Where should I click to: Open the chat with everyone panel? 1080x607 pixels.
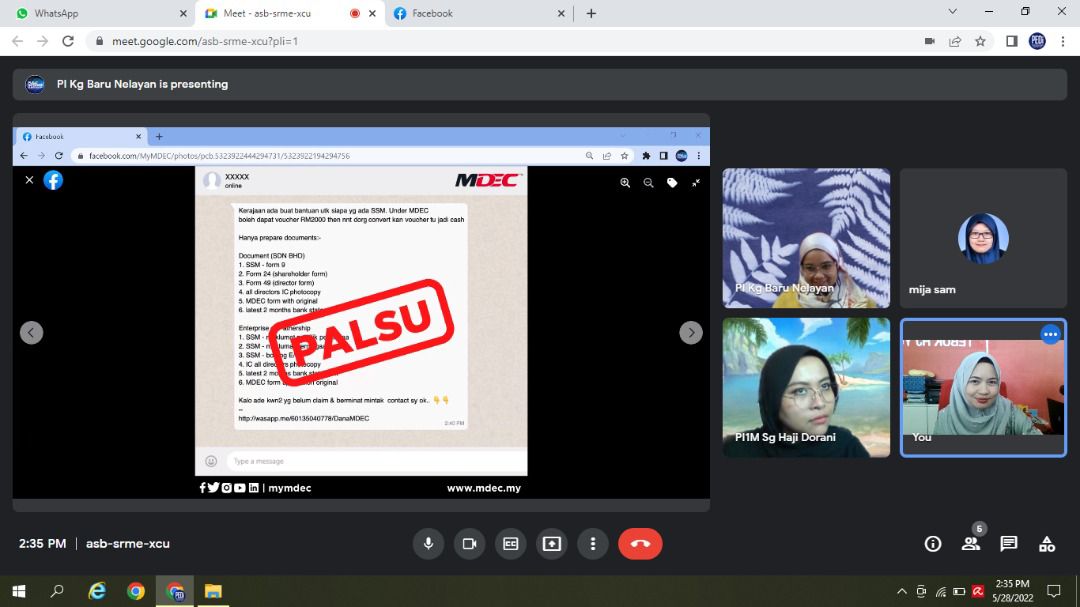[x=1009, y=544]
